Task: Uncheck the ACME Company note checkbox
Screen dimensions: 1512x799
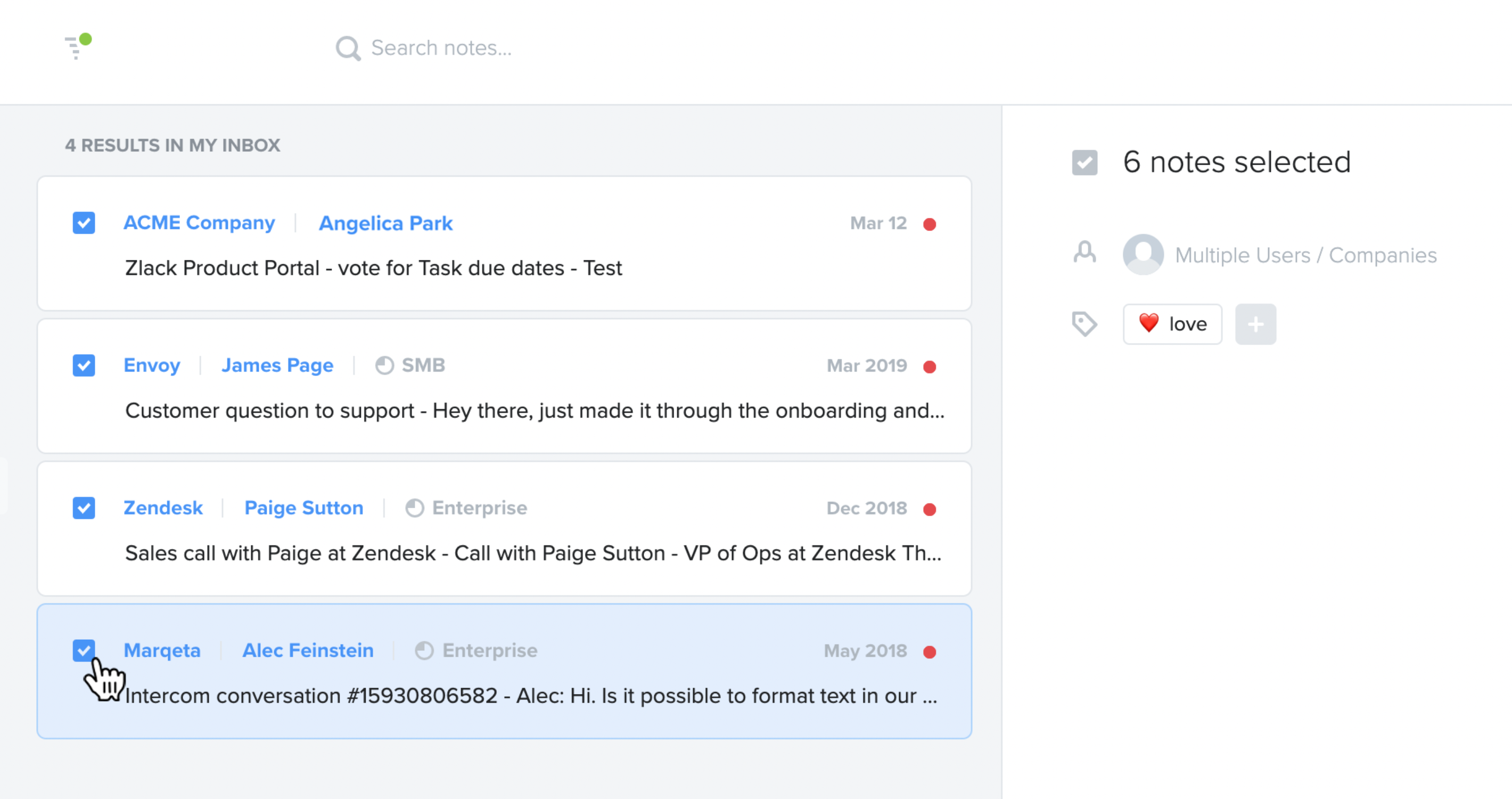Action: point(84,223)
